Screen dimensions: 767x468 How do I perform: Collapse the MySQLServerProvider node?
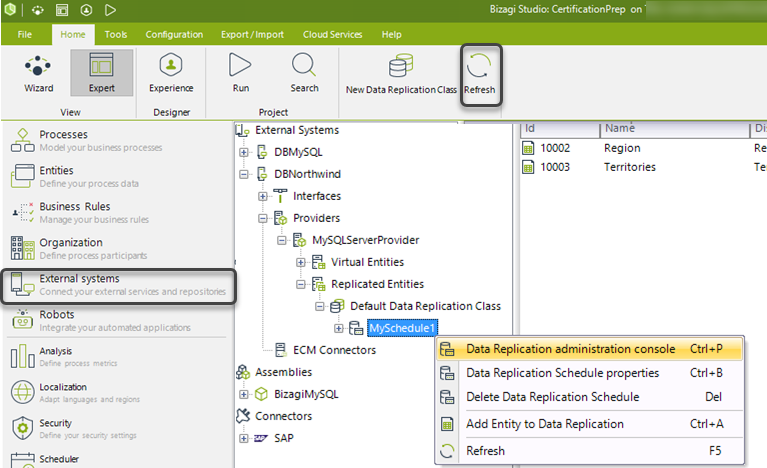[x=282, y=240]
